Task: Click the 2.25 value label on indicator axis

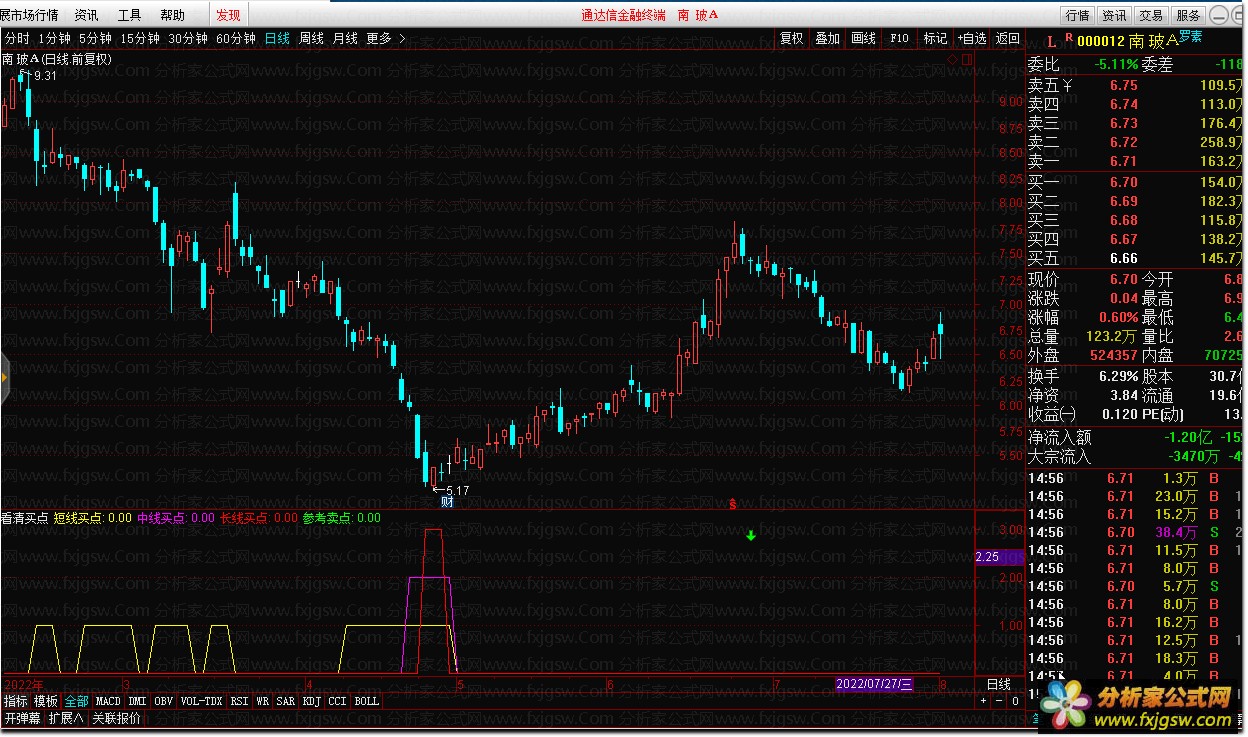Action: (999, 557)
